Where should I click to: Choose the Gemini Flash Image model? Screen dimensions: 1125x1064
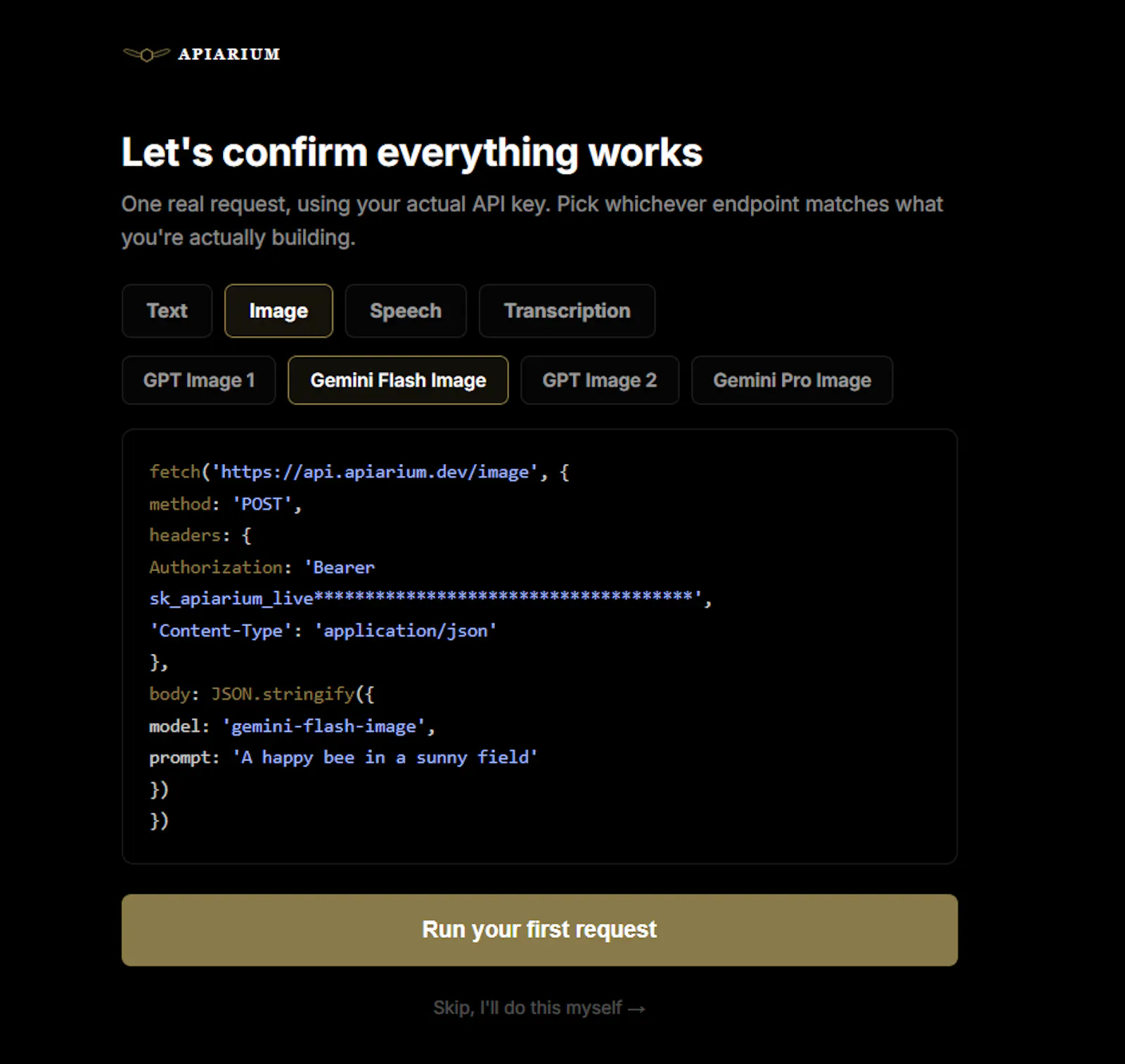pos(398,380)
